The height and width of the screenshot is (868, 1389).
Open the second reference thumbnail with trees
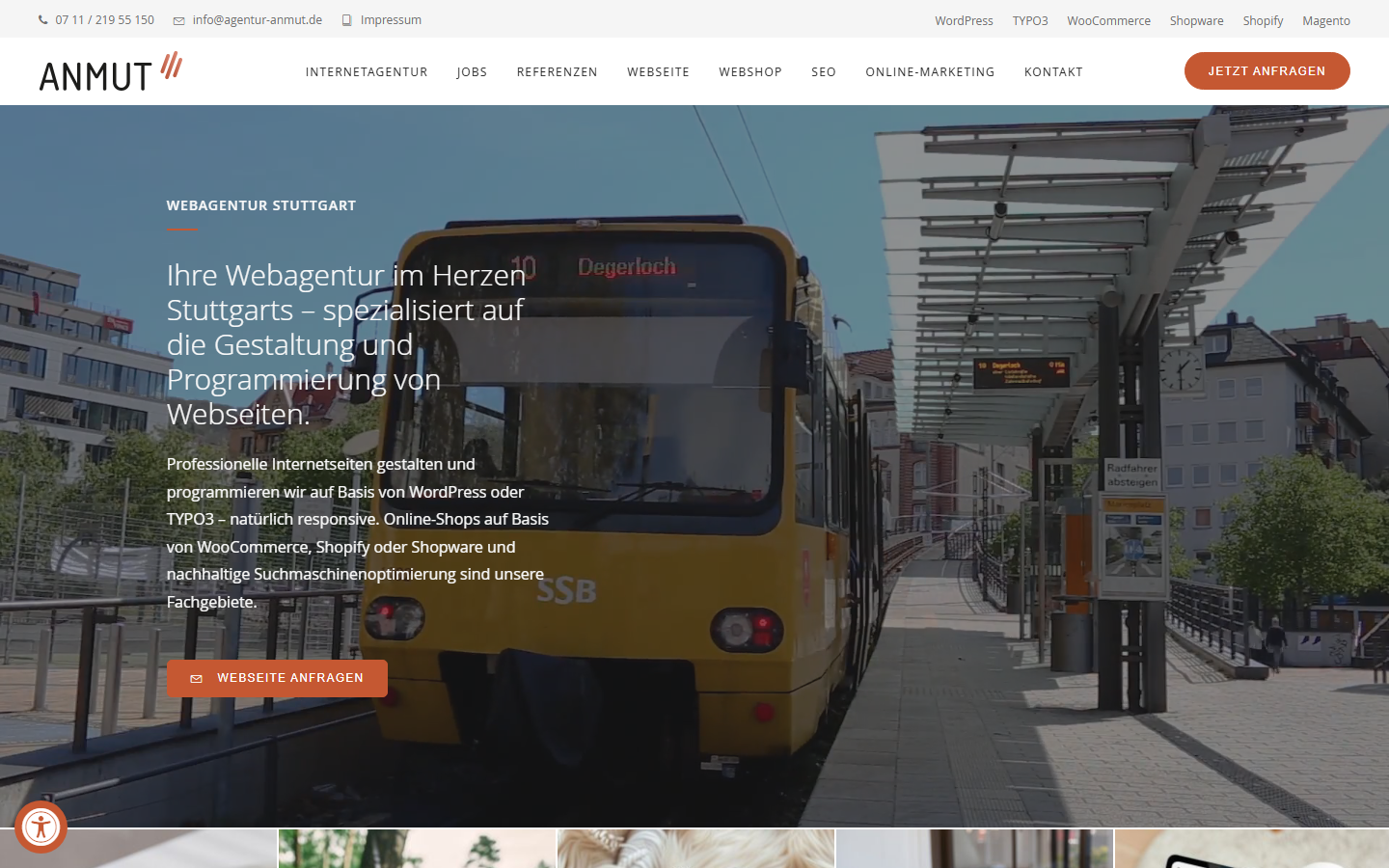[417, 849]
